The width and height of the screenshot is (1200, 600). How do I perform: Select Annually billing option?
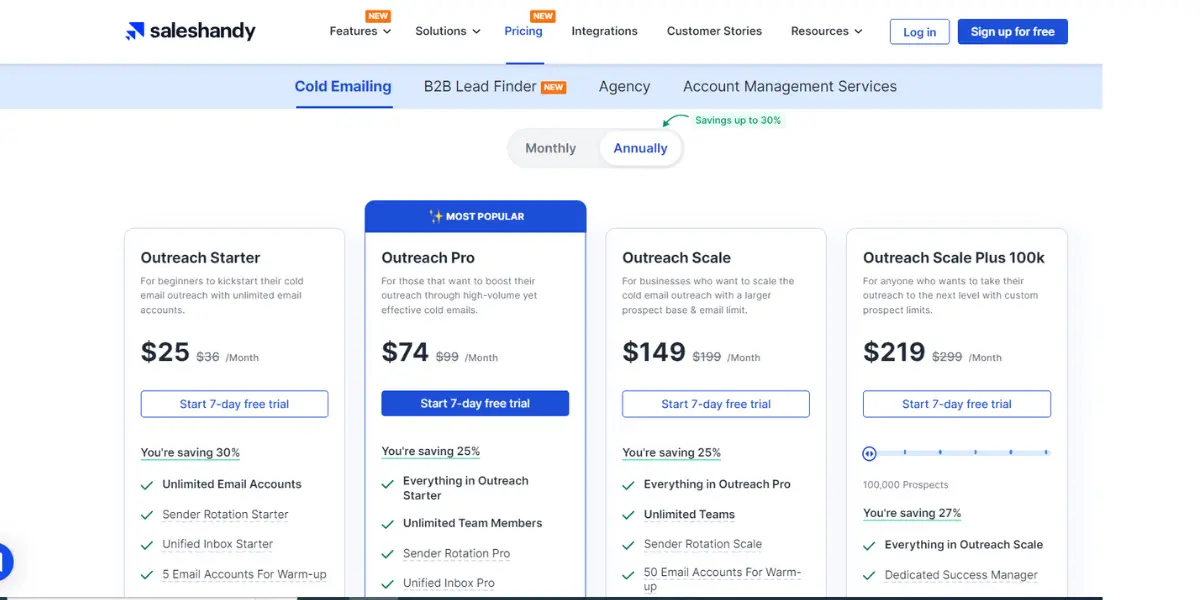[640, 148]
